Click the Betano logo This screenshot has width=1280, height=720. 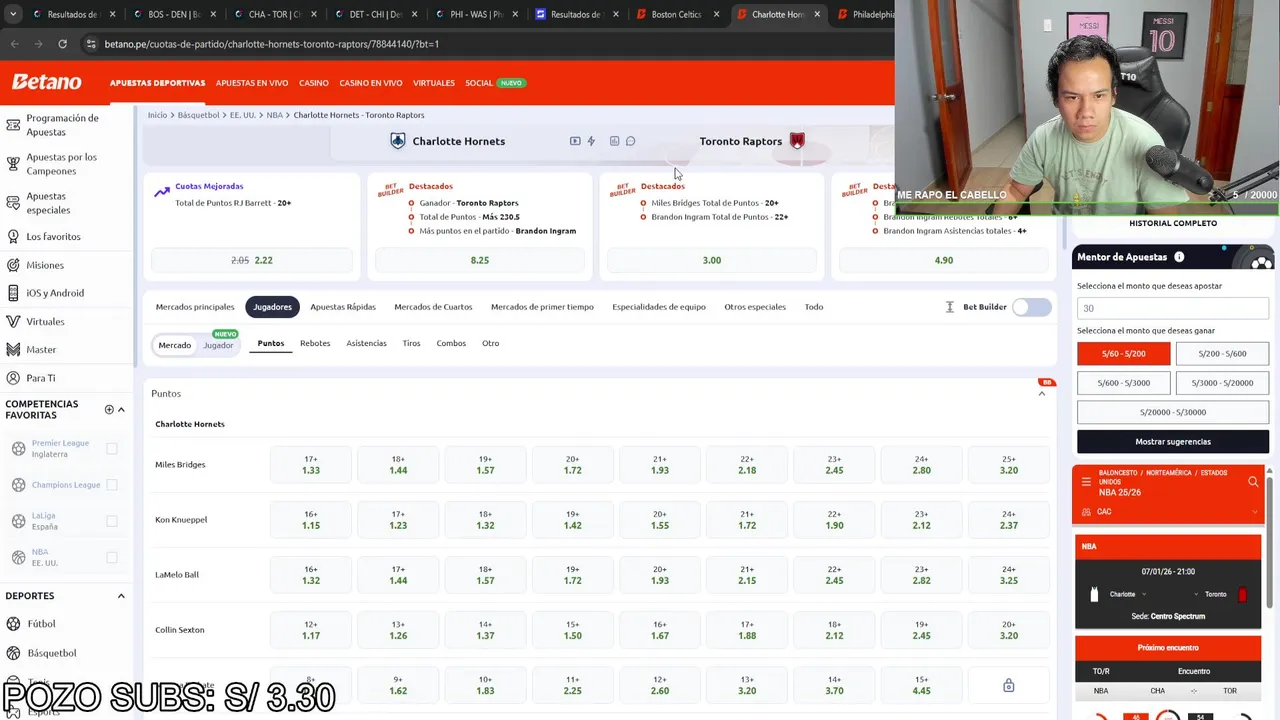46,82
